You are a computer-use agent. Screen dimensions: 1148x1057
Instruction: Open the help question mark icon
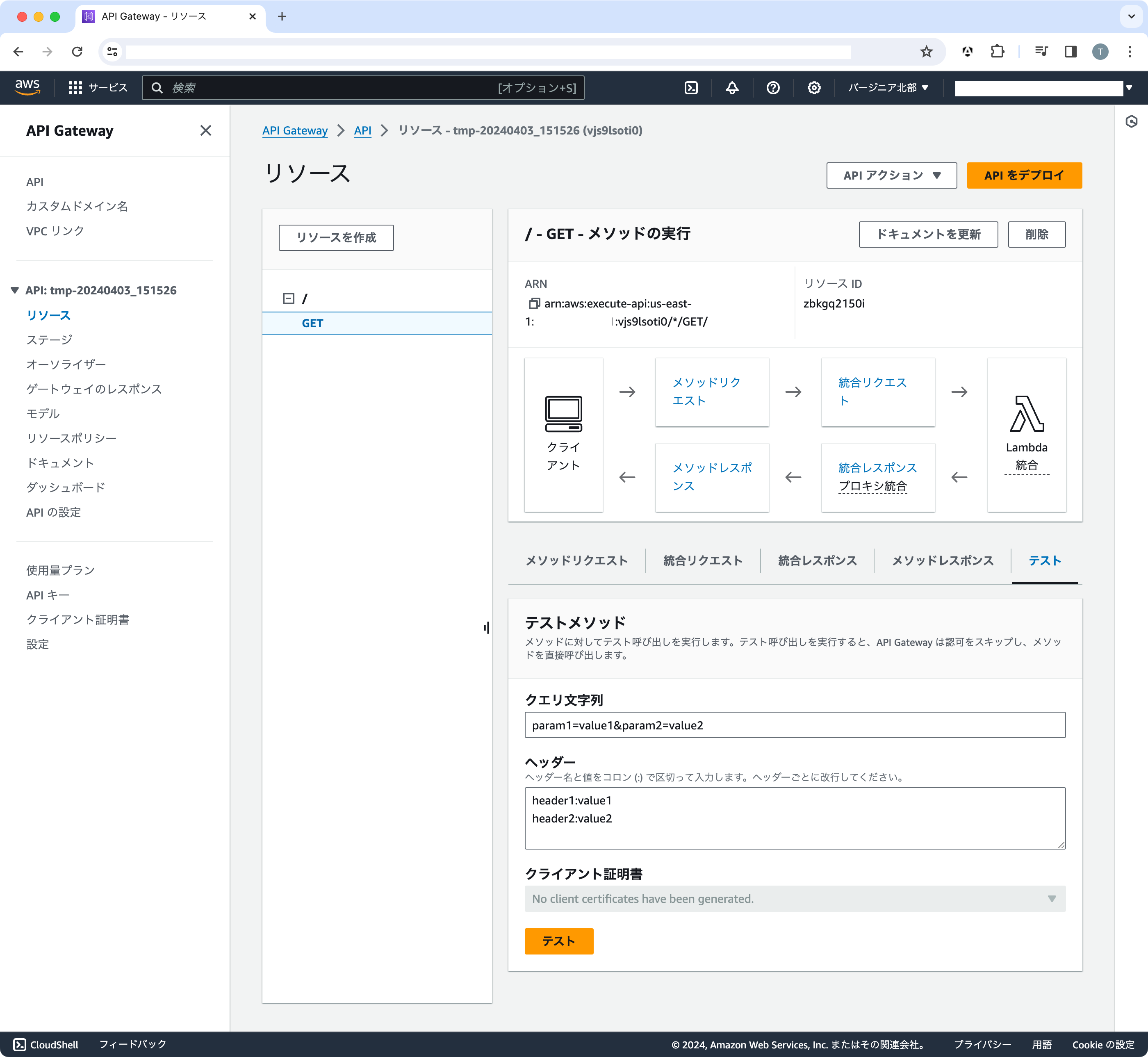(x=773, y=87)
